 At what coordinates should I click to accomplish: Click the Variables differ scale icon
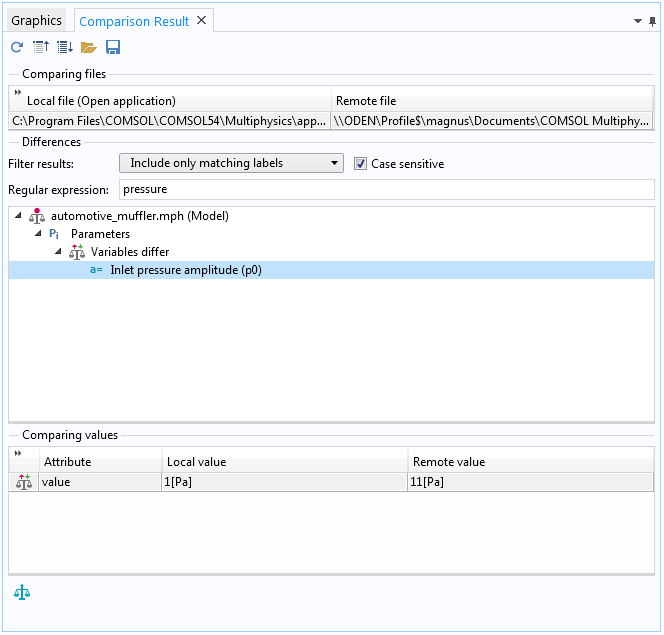tap(77, 252)
